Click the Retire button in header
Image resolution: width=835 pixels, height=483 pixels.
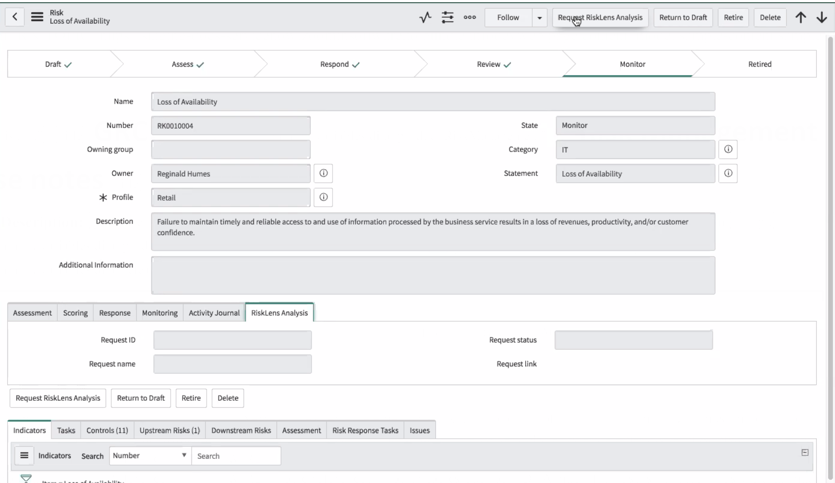coord(733,18)
